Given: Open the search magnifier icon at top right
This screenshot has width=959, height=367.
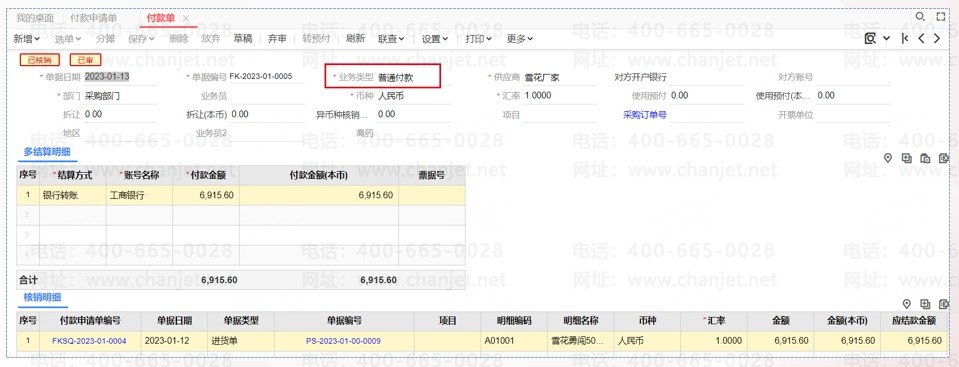Looking at the screenshot, I should pyautogui.click(x=920, y=17).
